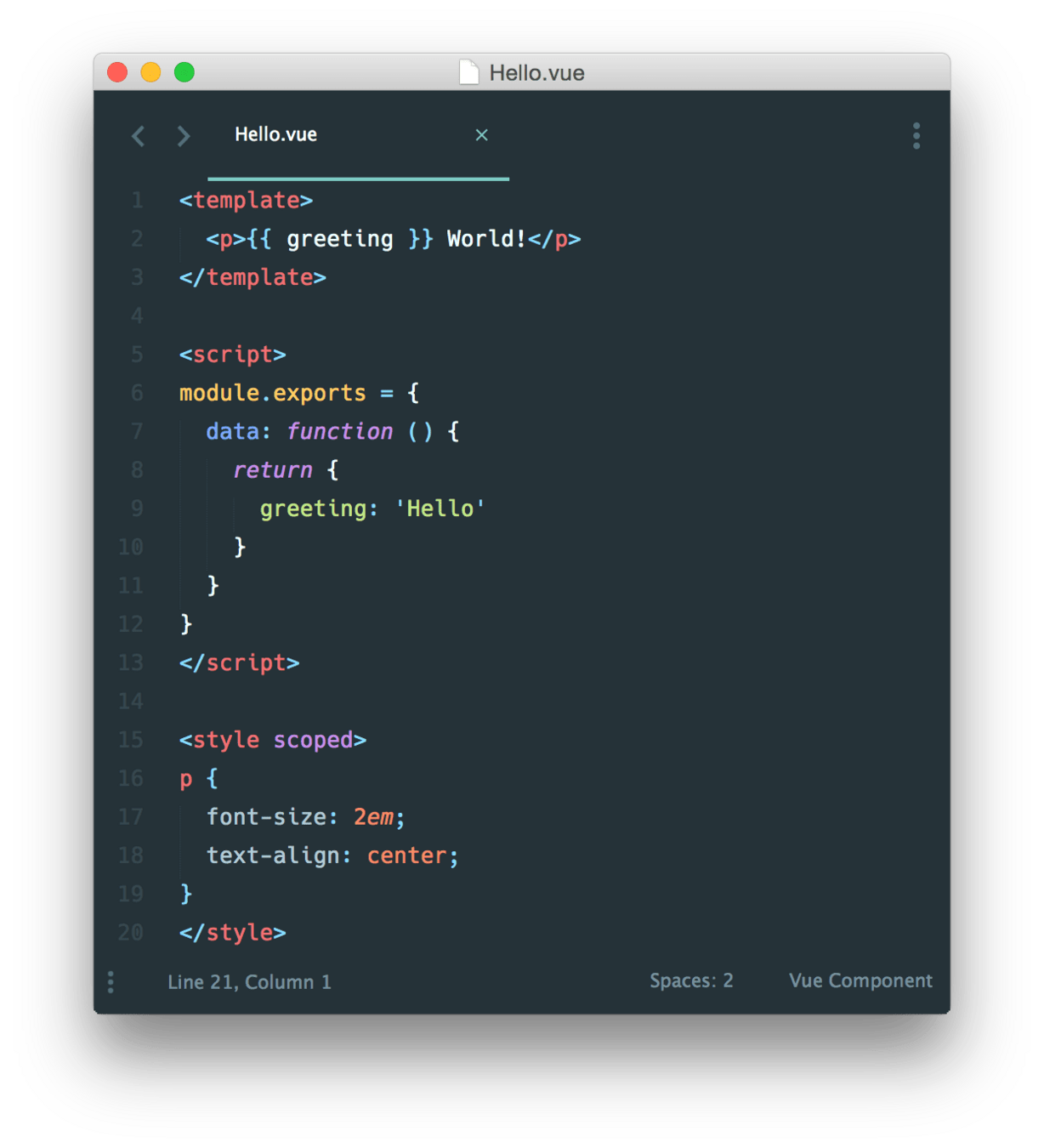
Task: Click the Hello.vue title bar text
Action: coord(537,73)
